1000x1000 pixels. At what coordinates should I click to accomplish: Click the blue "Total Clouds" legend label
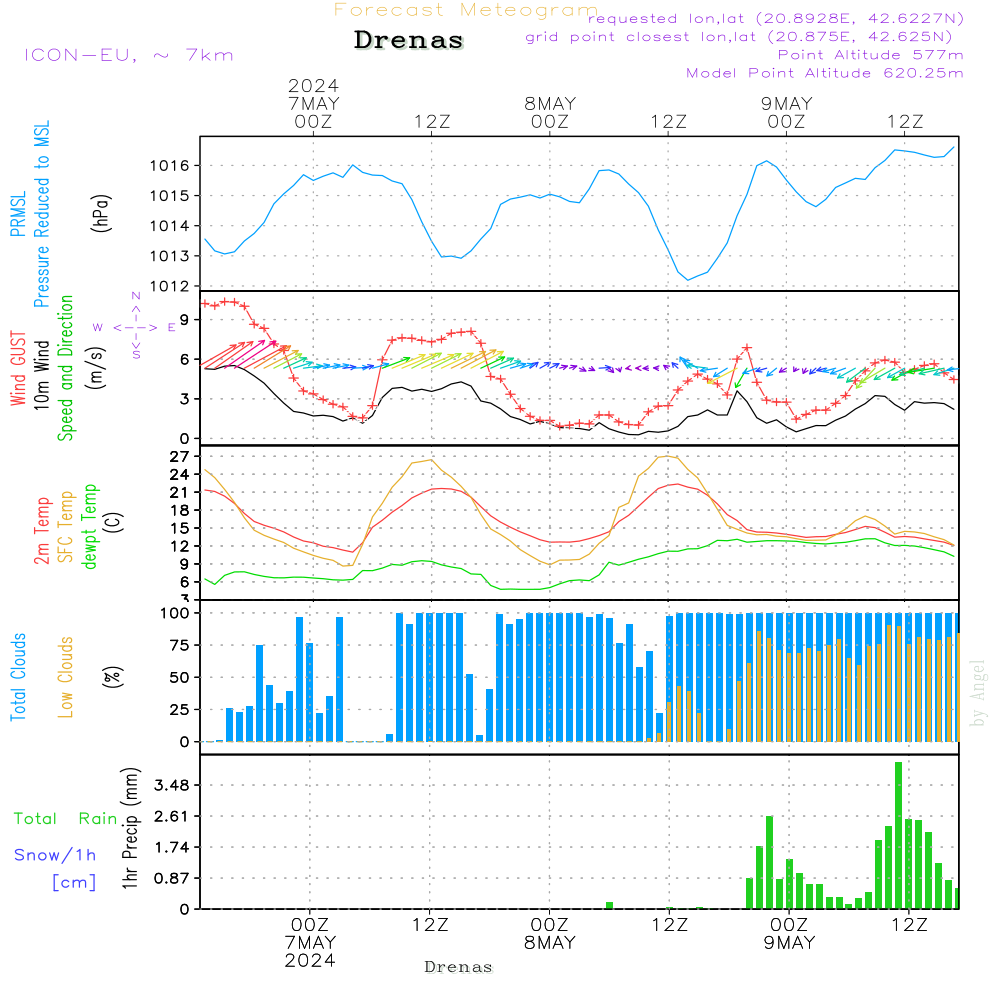coord(18,677)
